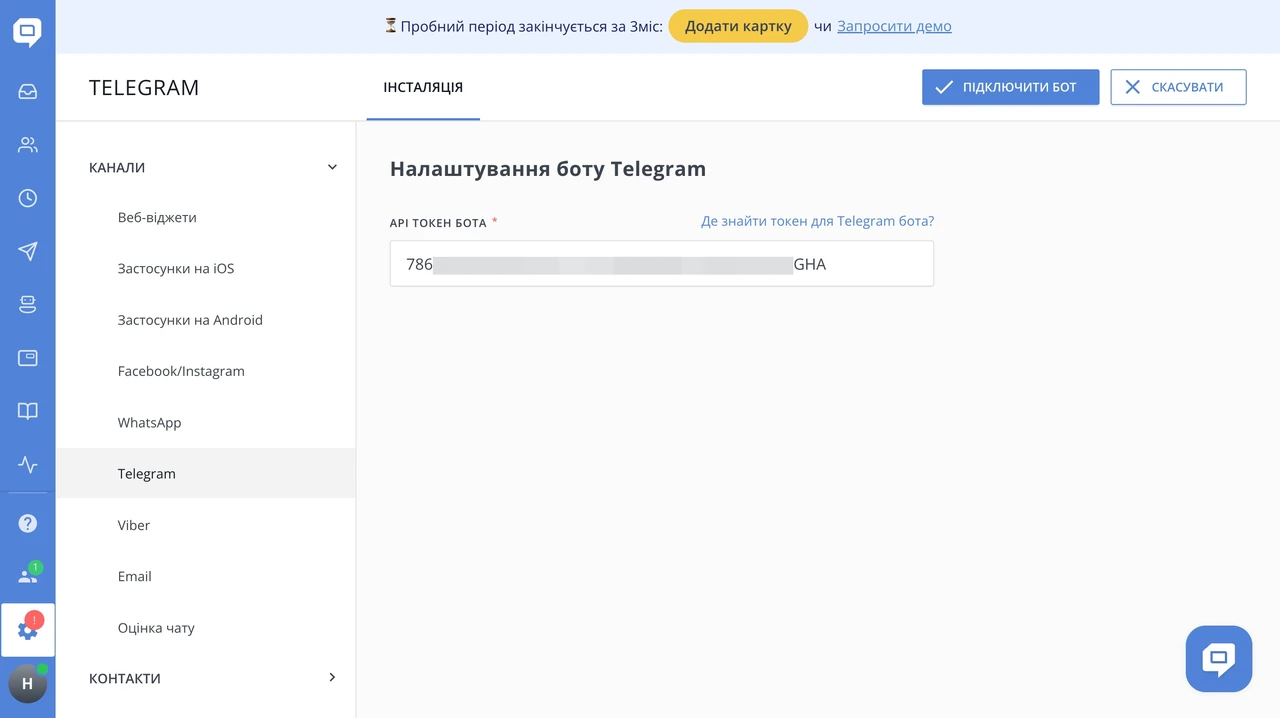Open the Inbox tray icon
The width and height of the screenshot is (1280, 718).
28,92
